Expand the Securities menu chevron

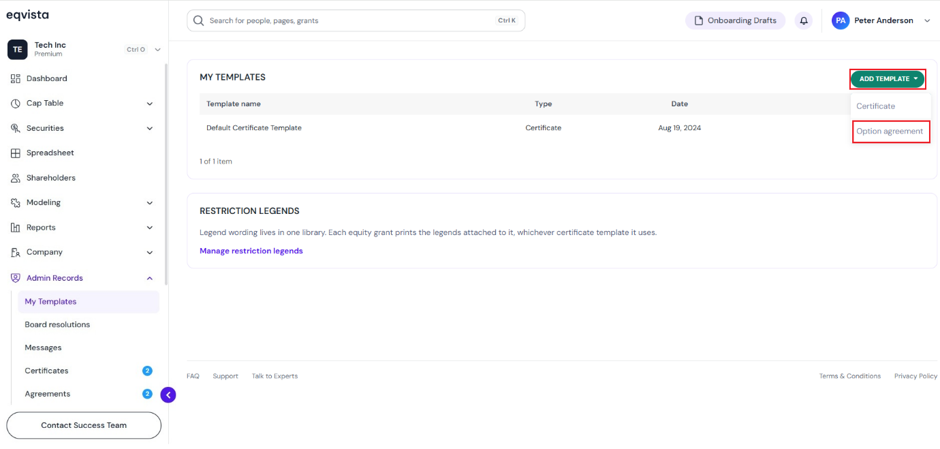150,128
